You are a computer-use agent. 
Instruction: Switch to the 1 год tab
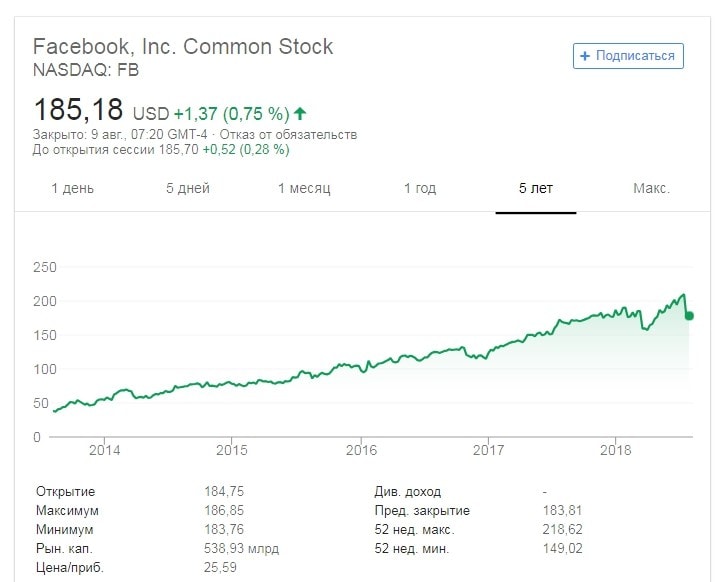pos(420,188)
